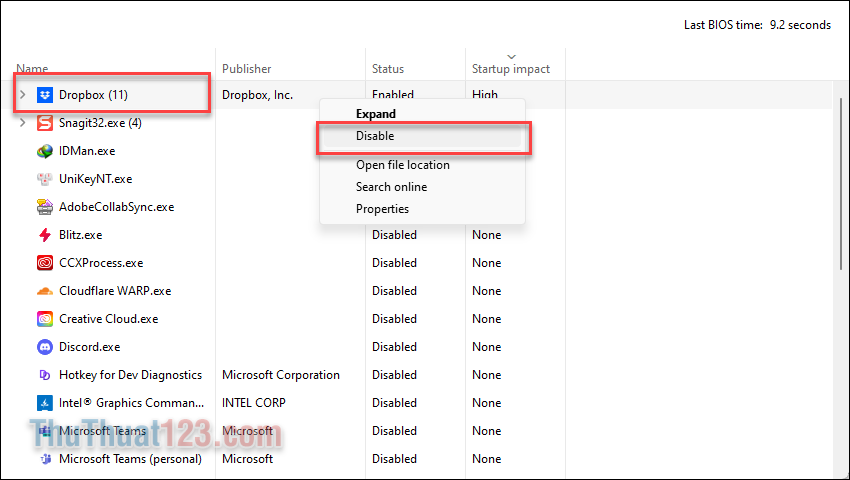Select the Hotkey for Dev Diagnostics name

pyautogui.click(x=130, y=375)
